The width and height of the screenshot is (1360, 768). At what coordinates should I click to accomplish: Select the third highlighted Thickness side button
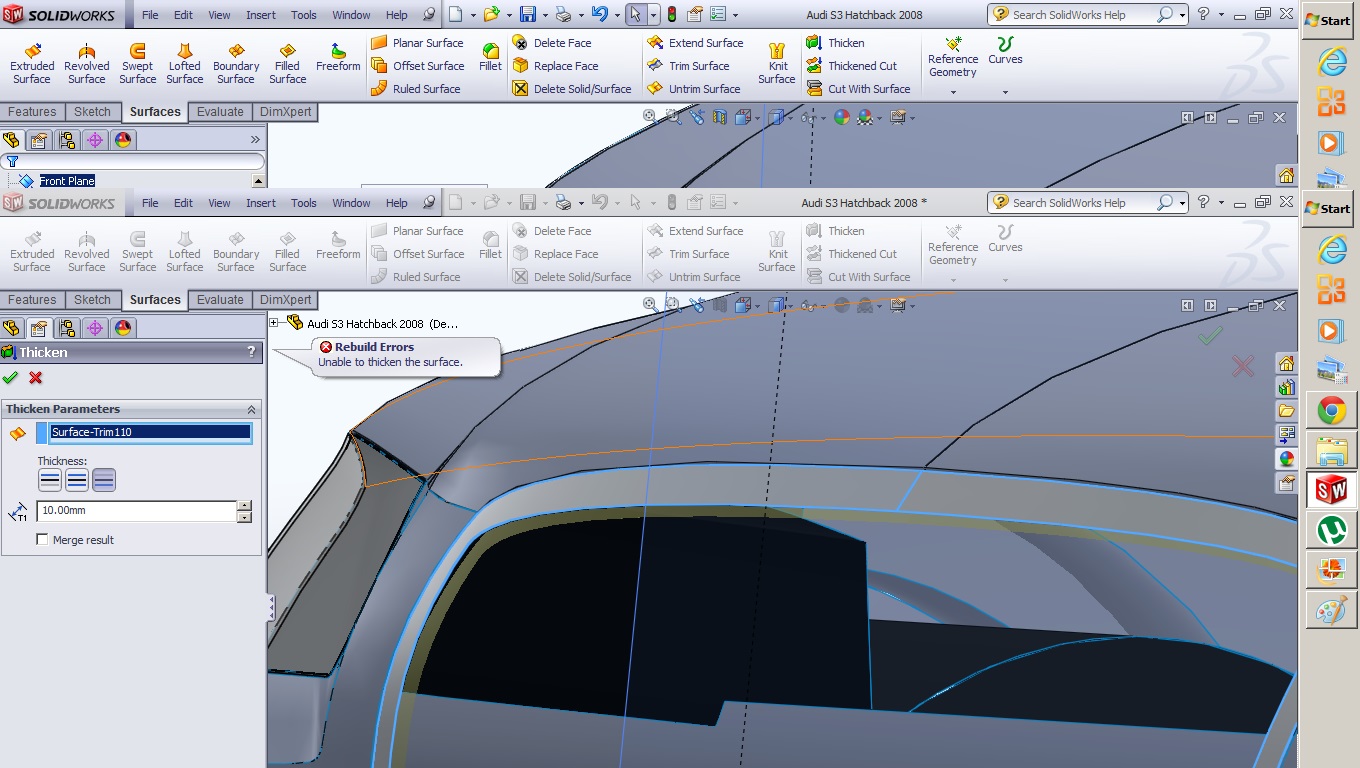[104, 480]
